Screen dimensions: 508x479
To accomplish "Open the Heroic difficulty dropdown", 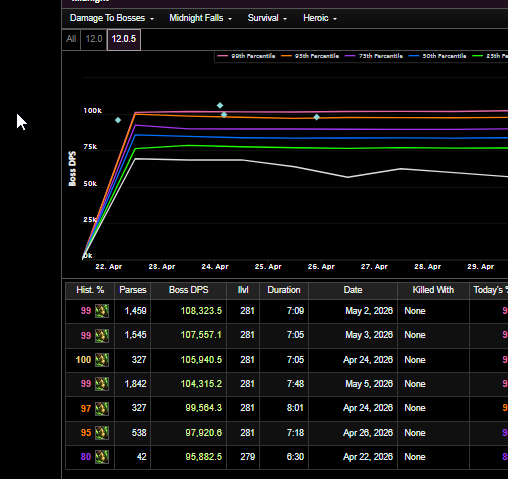I will [x=320, y=18].
